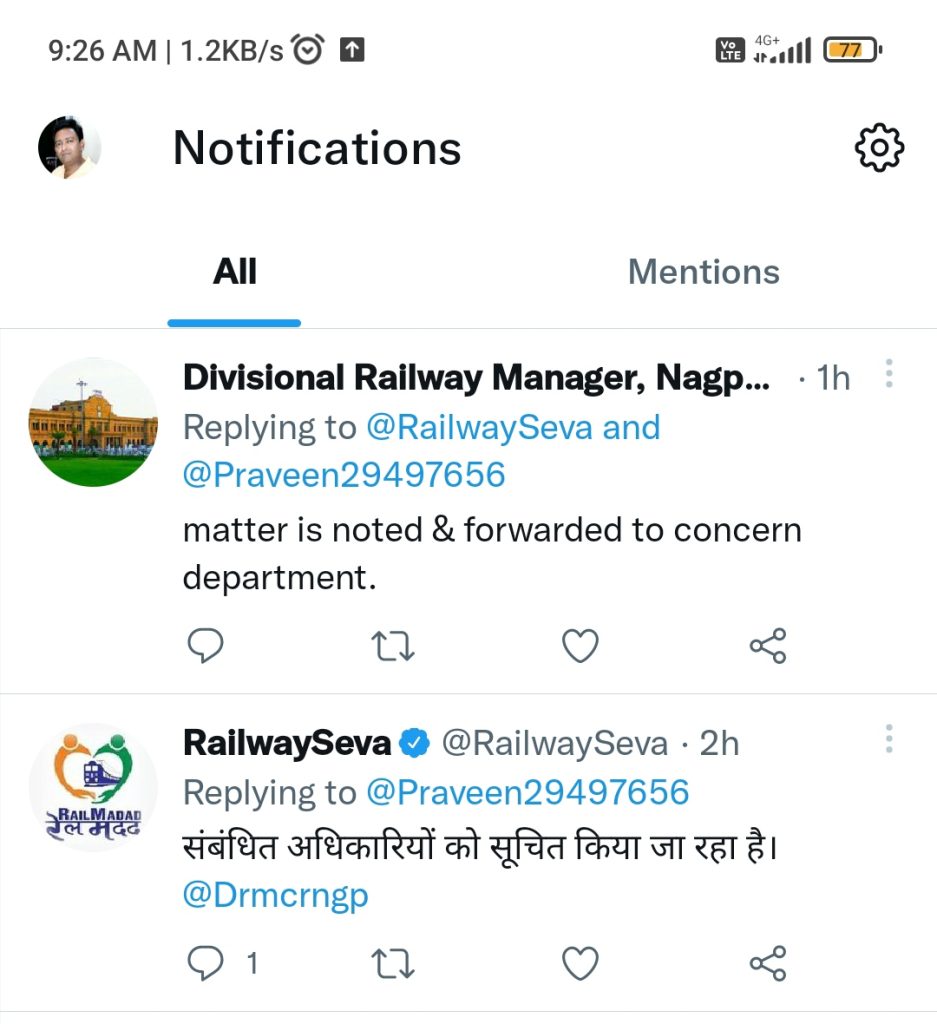
Task: Open more options for RailwaySeva tweet
Action: (x=888, y=740)
